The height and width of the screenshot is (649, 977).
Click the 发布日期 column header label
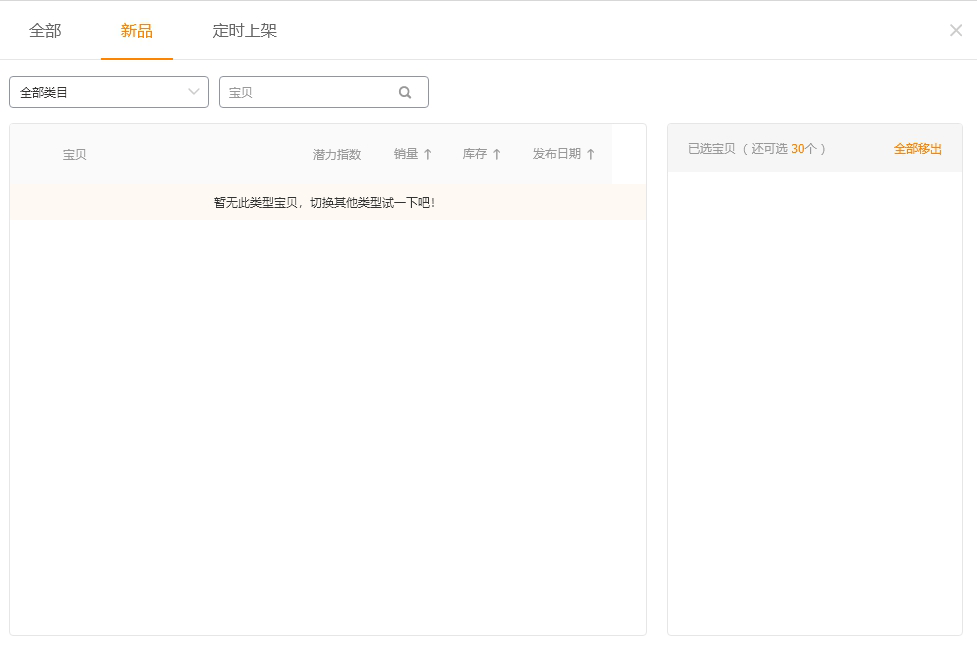point(557,154)
